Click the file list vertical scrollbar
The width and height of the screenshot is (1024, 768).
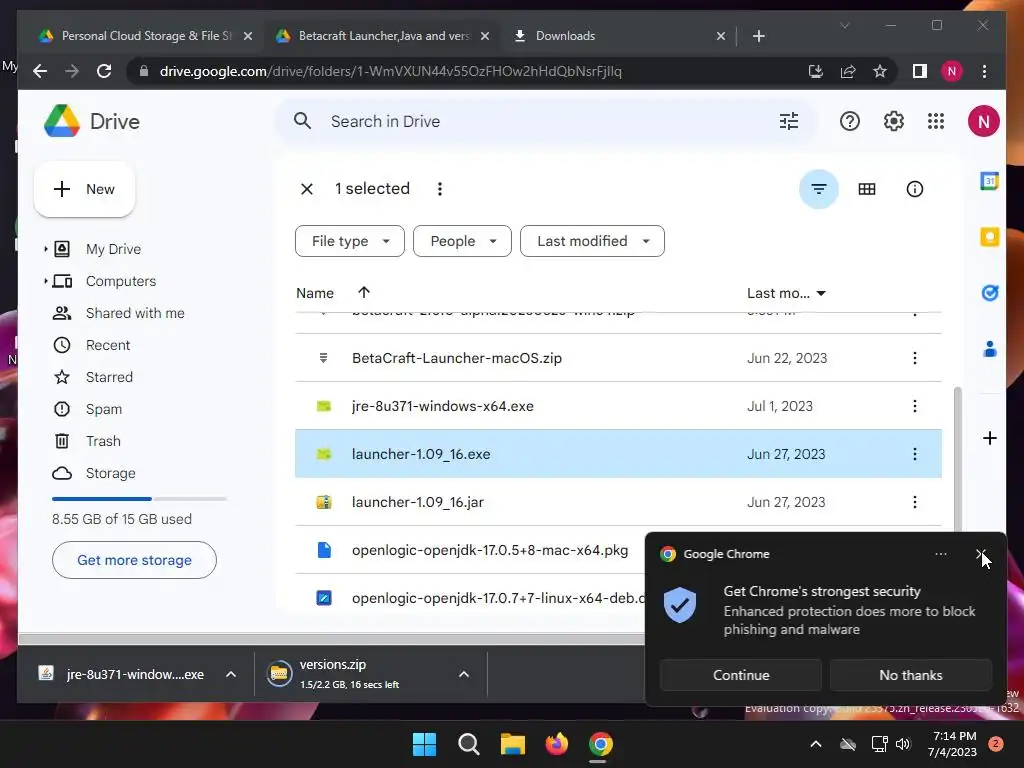click(957, 459)
